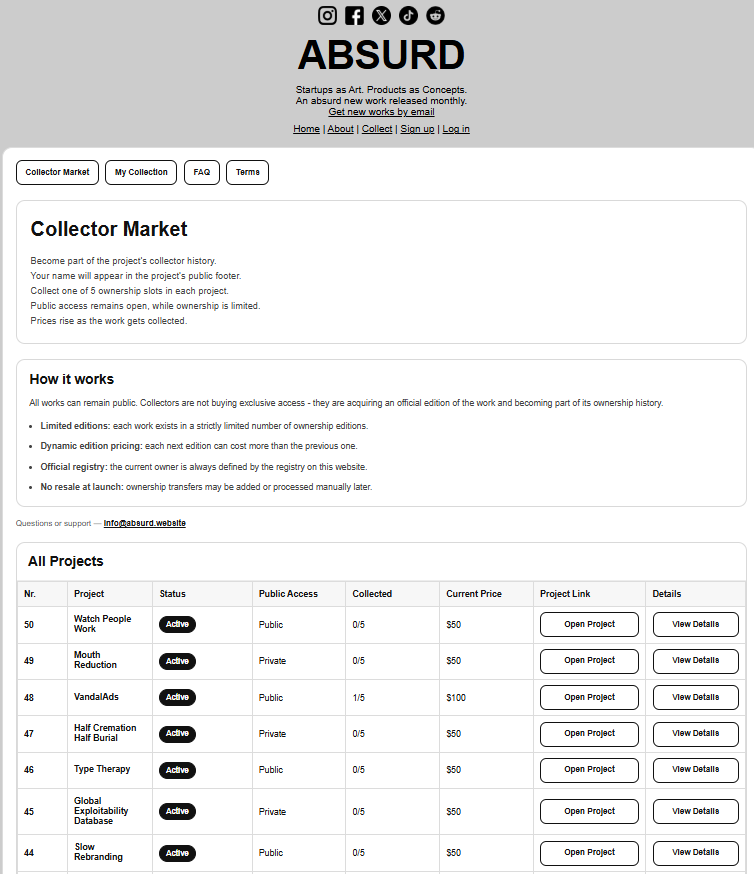Open Project for Half Cremation Half Burial

coord(589,734)
